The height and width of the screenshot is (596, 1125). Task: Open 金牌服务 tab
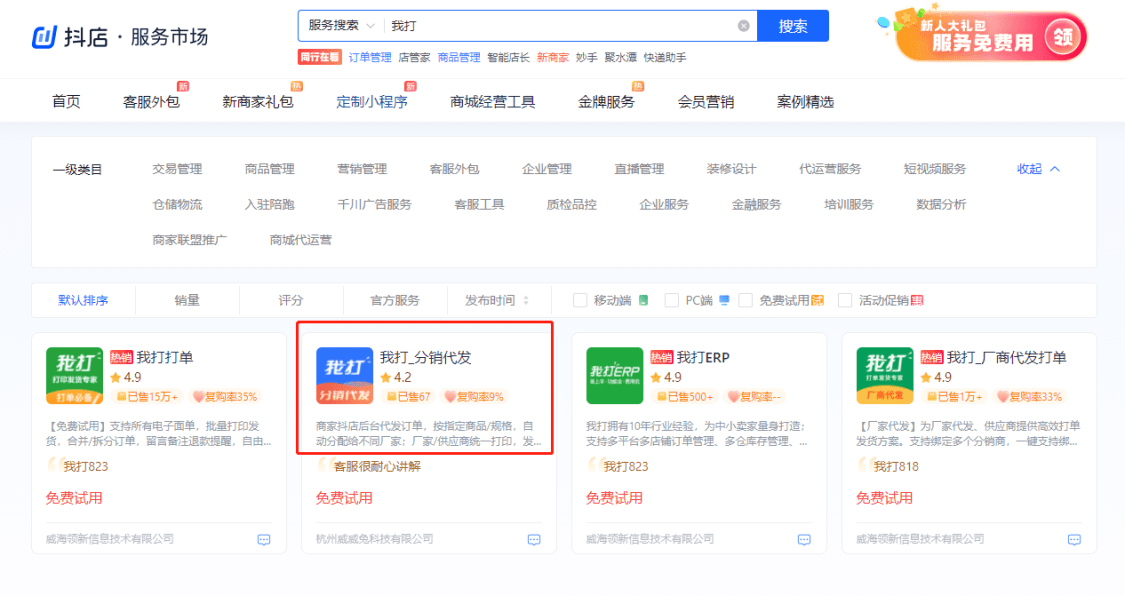[x=606, y=102]
